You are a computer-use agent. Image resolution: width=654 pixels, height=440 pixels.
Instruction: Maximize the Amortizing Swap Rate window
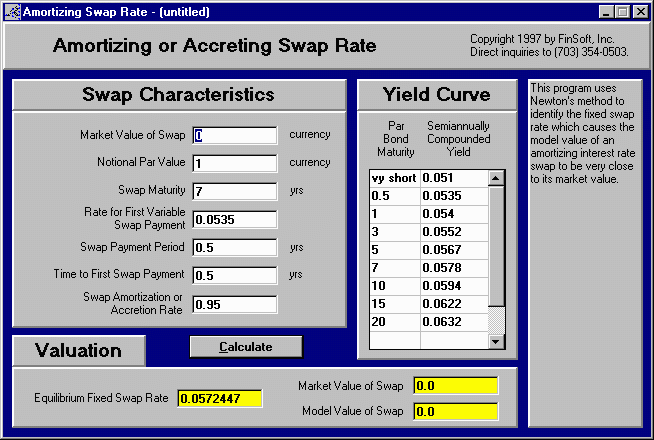click(623, 11)
